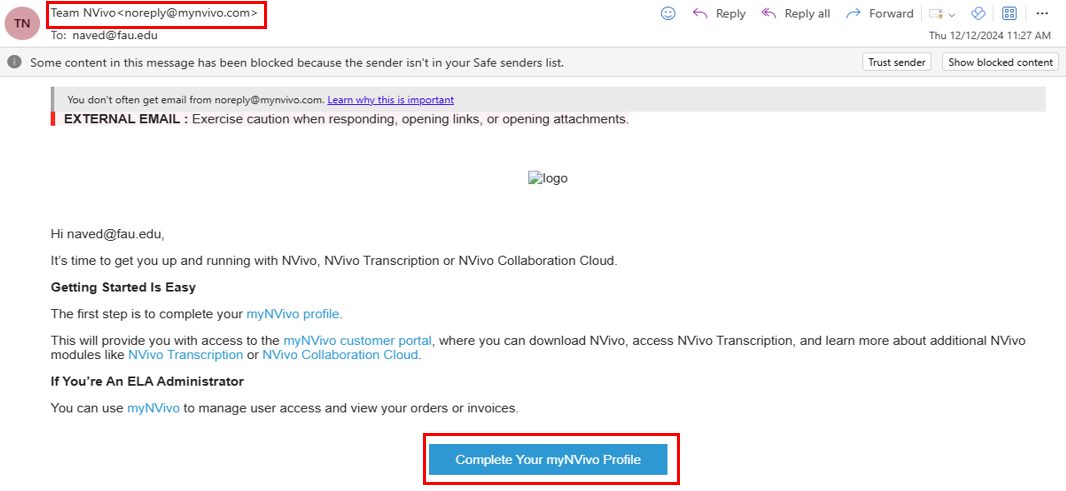This screenshot has height=491, width=1066.
Task: Click the info icon on blocked content bar
Action: pos(14,63)
